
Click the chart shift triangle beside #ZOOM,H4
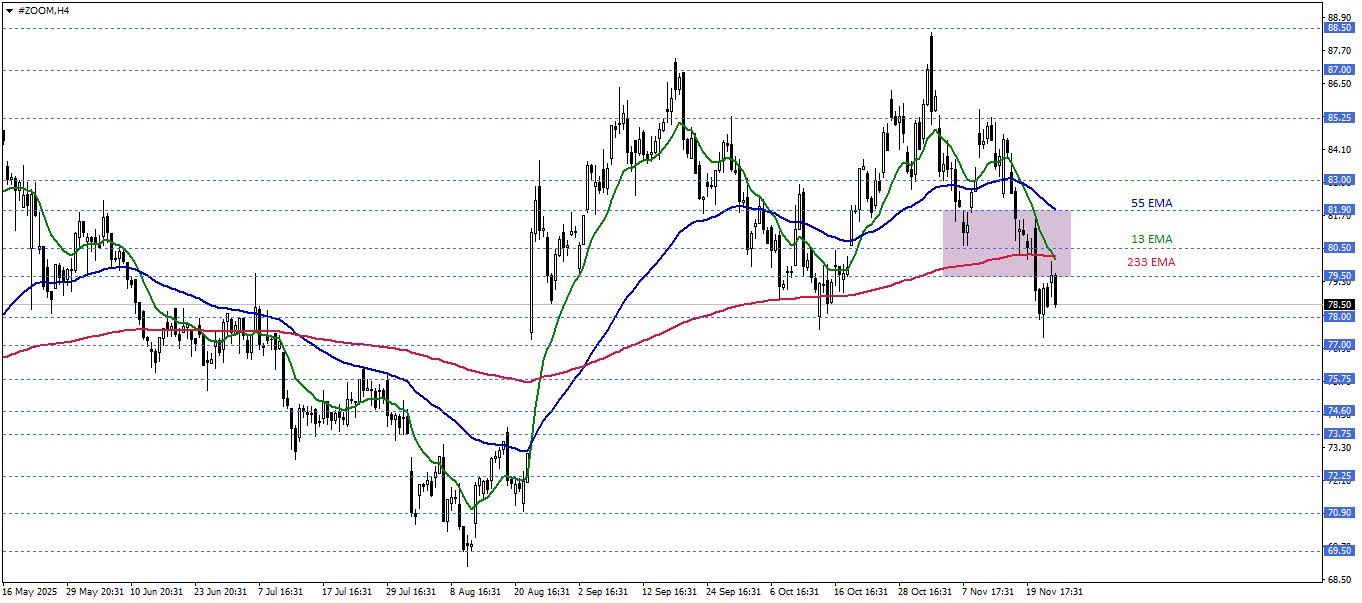(x=9, y=9)
